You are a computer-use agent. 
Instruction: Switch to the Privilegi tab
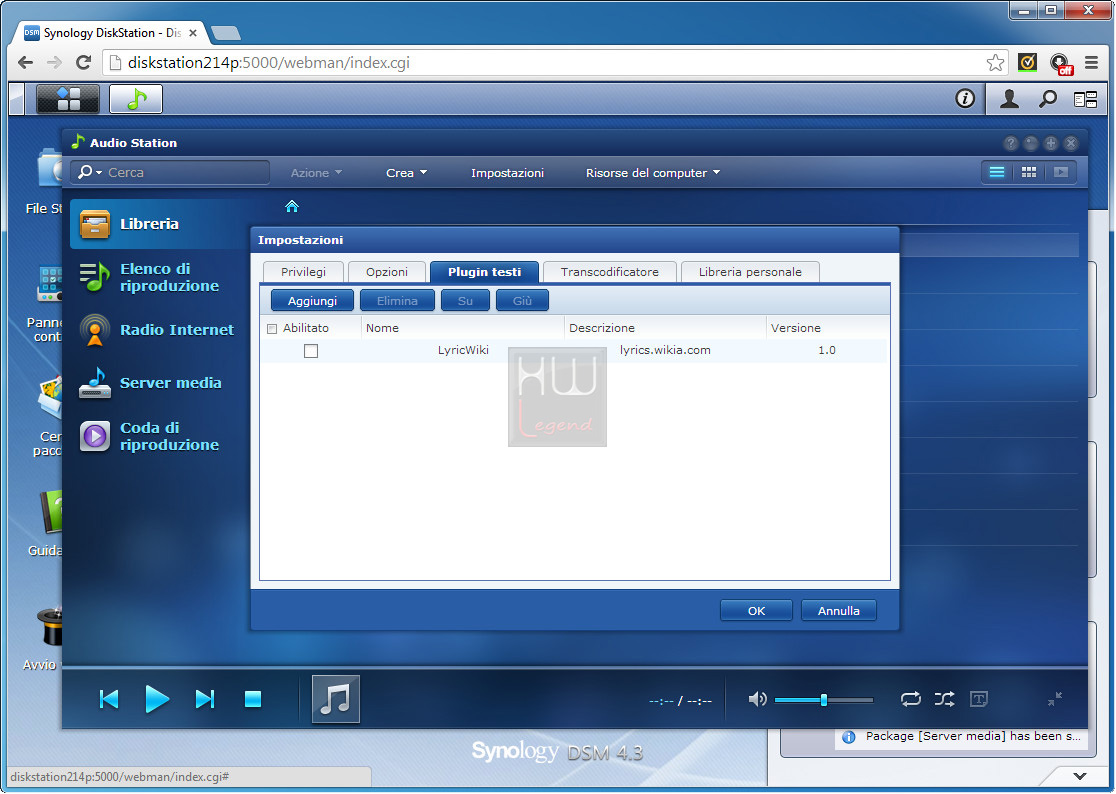[303, 272]
